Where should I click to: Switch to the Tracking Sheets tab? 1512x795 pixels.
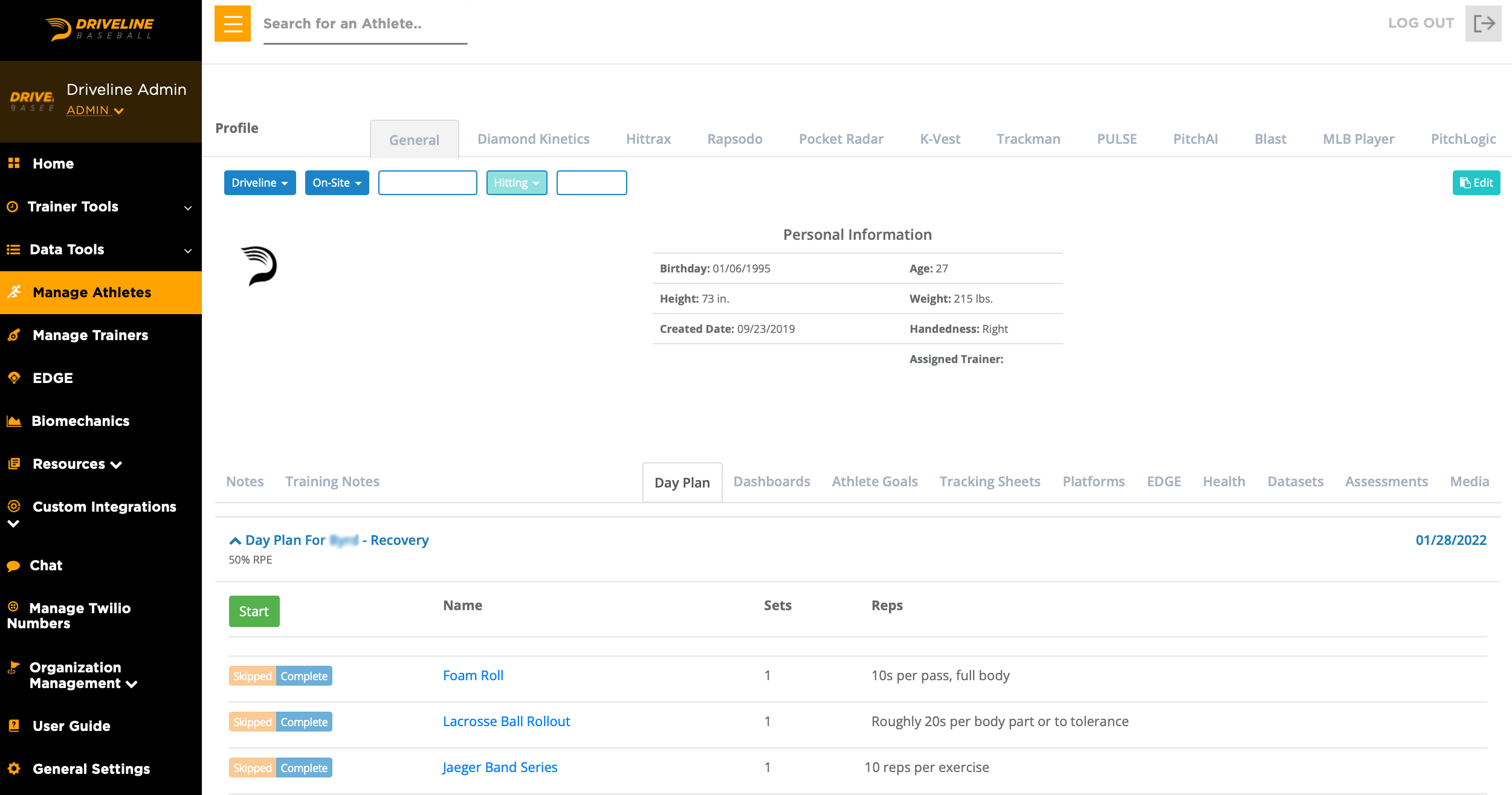[990, 481]
